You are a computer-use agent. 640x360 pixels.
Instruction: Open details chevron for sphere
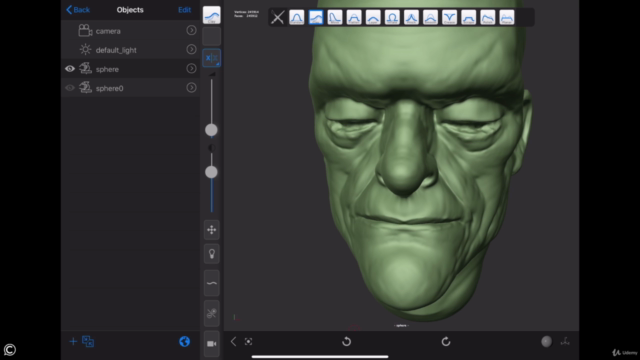[191, 69]
